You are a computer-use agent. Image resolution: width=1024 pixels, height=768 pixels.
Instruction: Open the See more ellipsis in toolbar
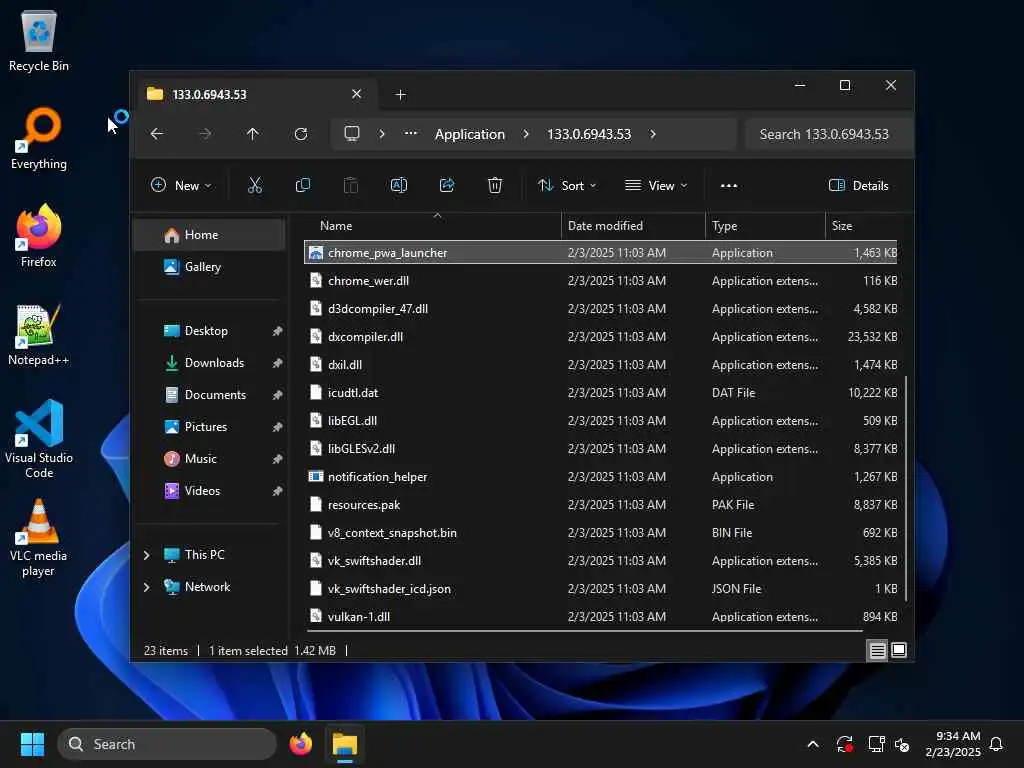(x=729, y=185)
